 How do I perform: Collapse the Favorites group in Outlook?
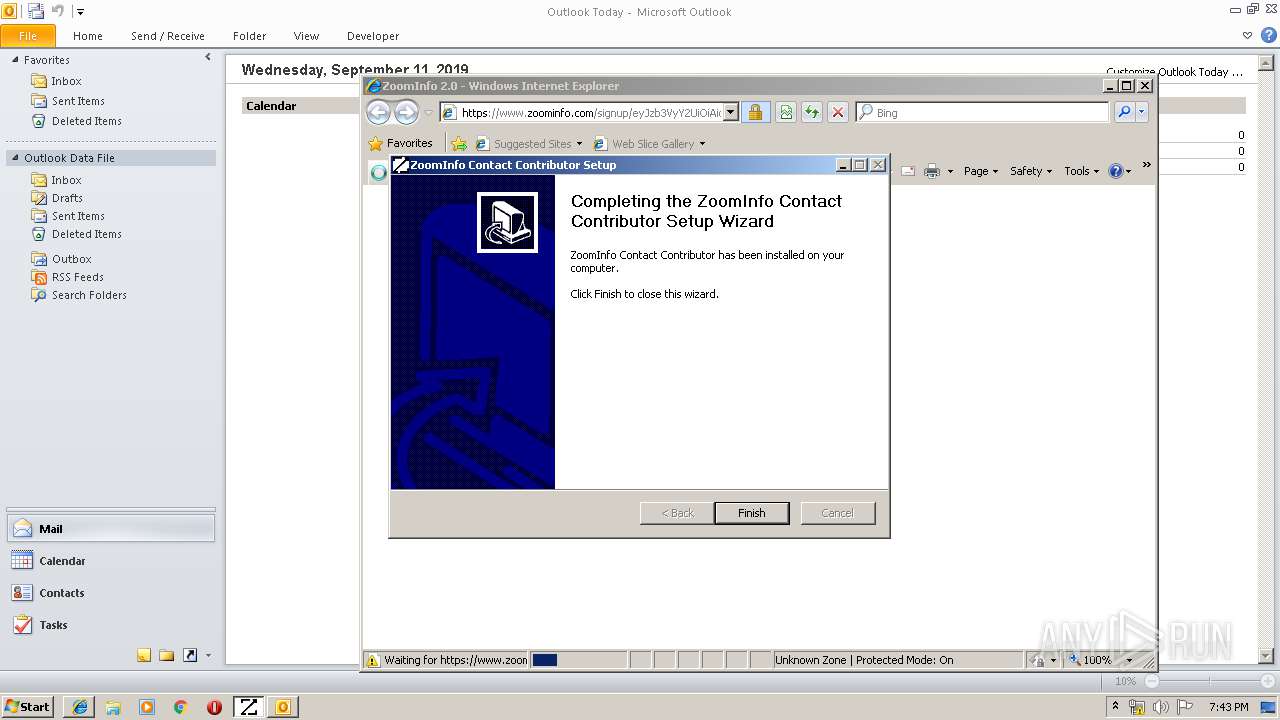tap(15, 60)
